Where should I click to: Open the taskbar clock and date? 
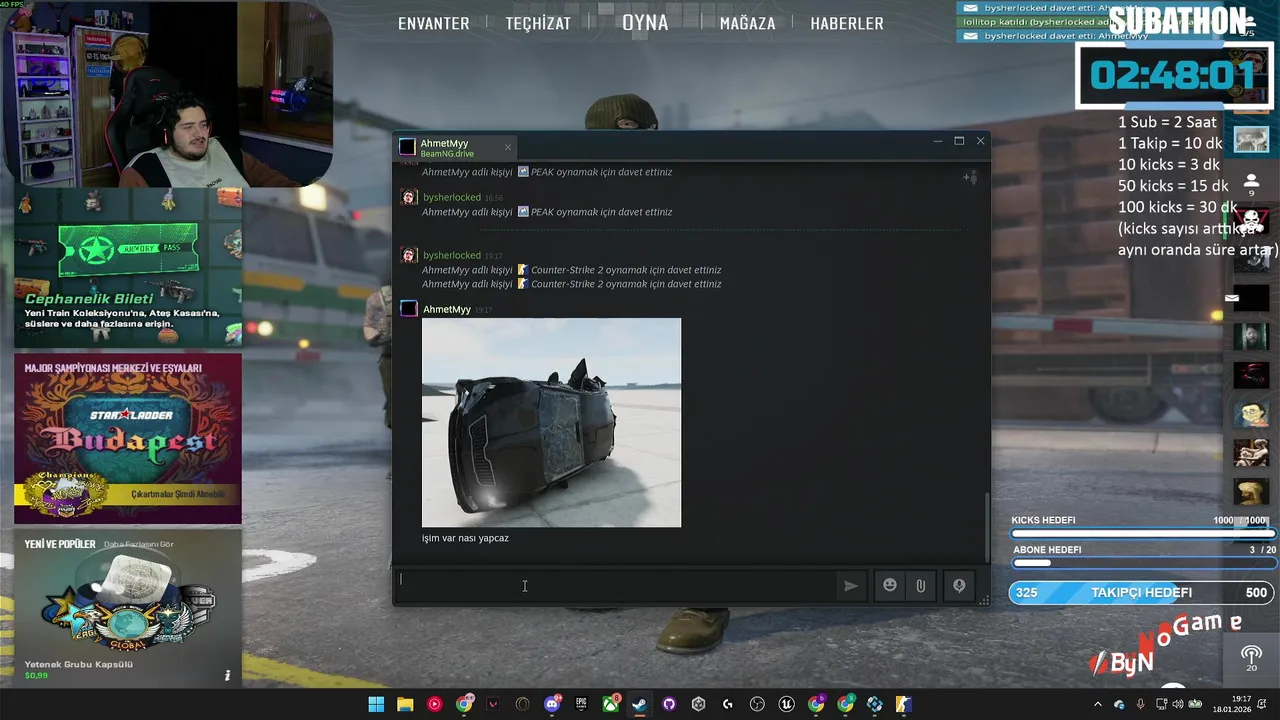click(1232, 705)
